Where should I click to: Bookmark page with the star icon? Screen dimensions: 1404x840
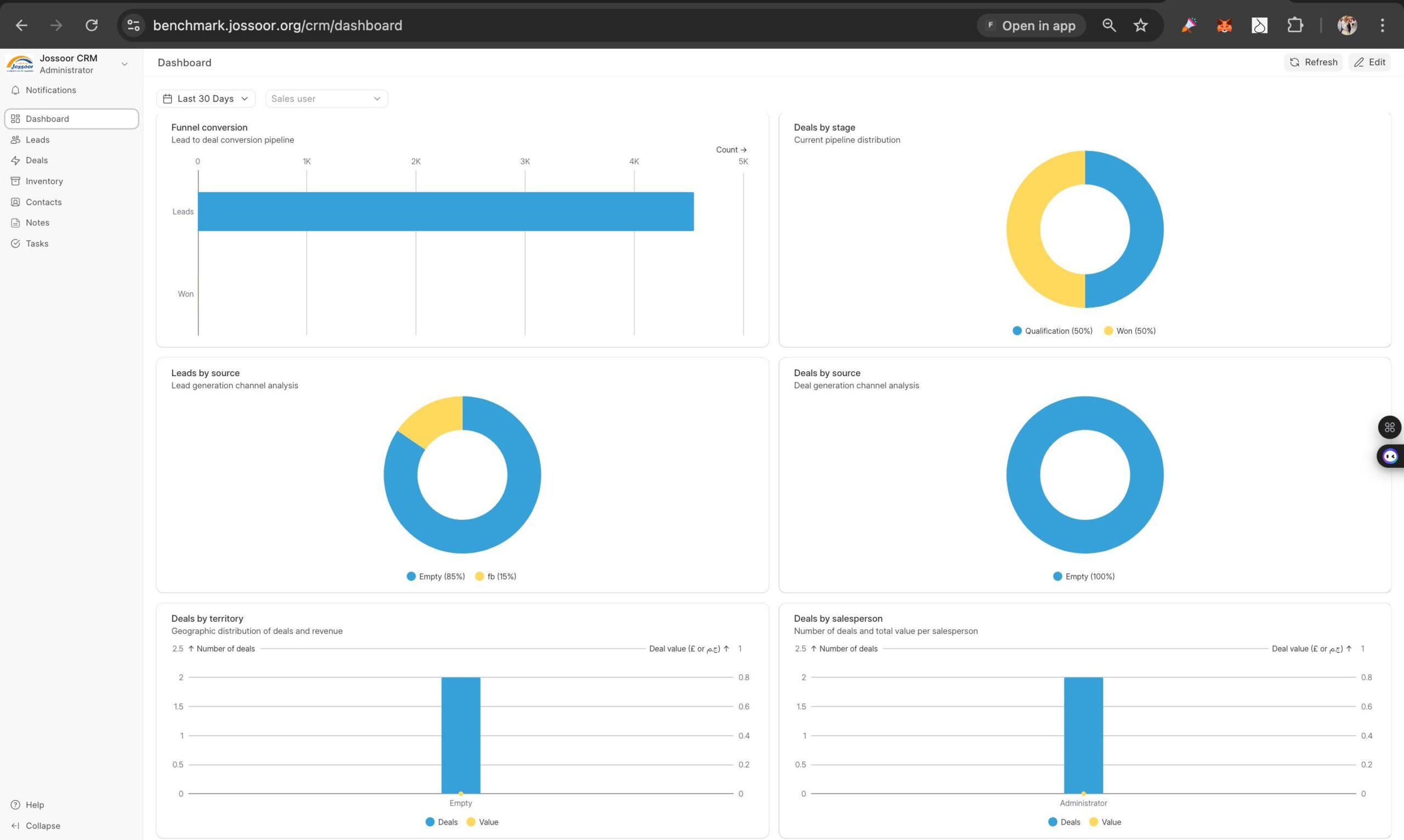click(1140, 25)
